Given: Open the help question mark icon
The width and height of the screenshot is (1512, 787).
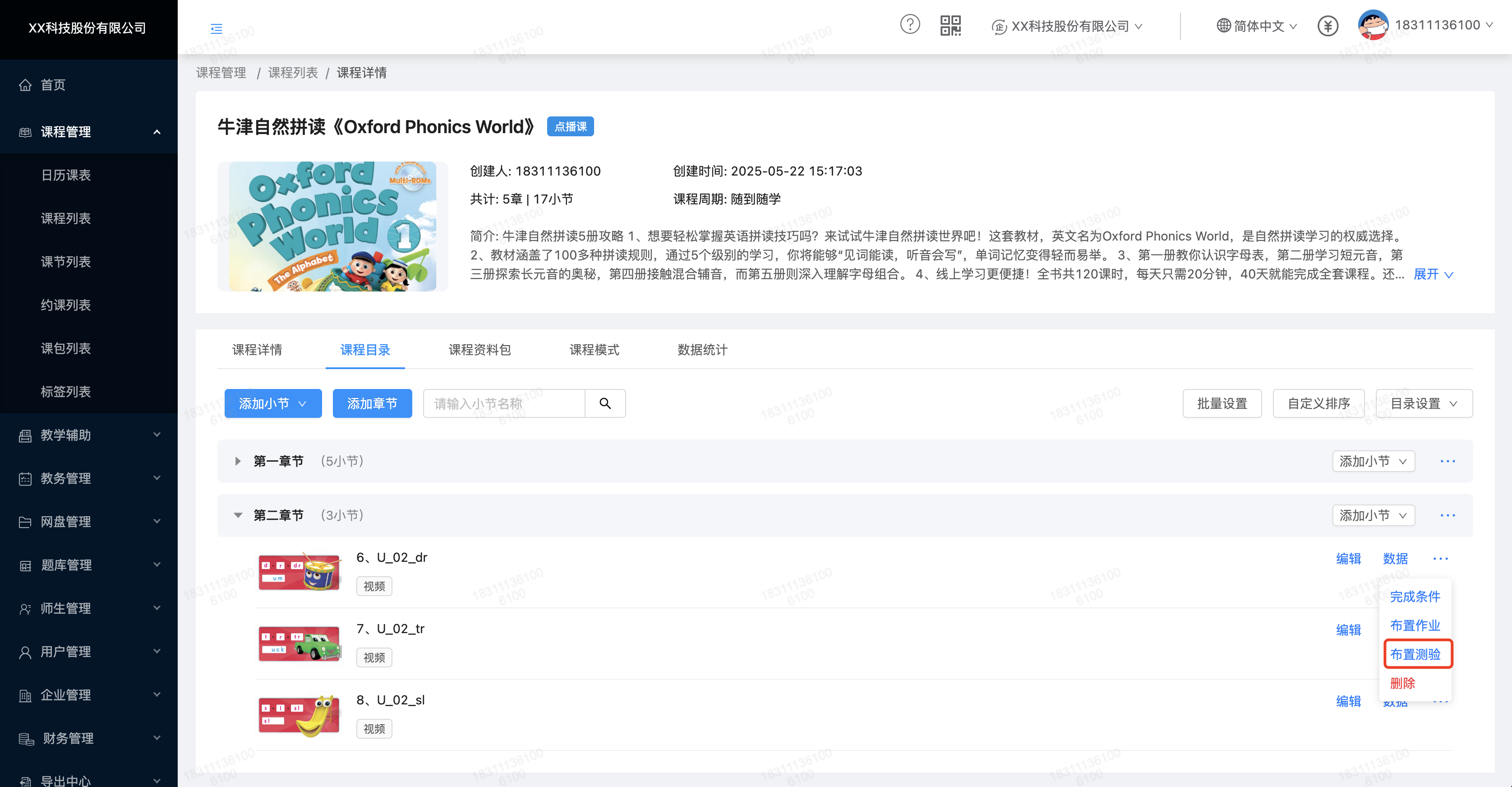Looking at the screenshot, I should tap(910, 25).
